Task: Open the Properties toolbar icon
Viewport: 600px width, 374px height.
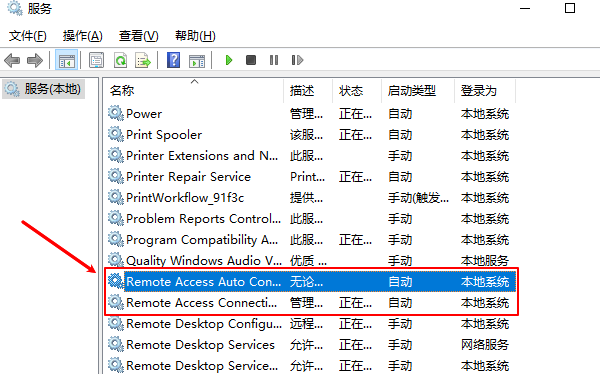Action: click(x=96, y=60)
